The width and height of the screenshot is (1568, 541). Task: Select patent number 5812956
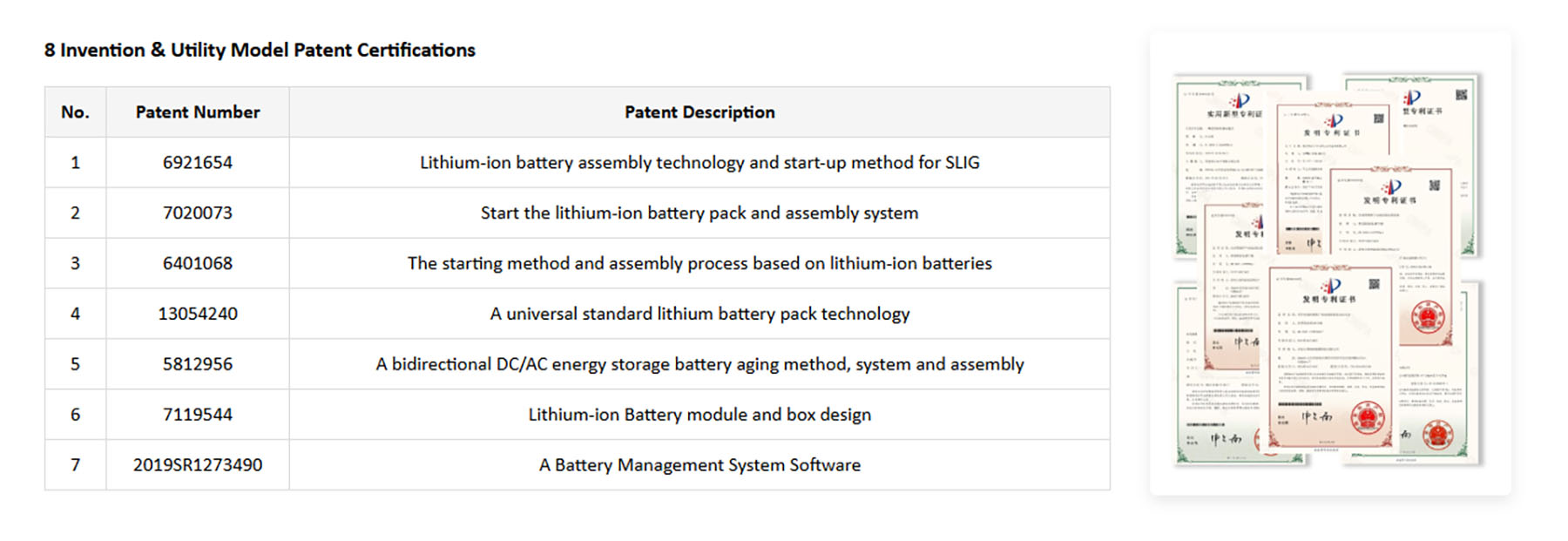coord(198,365)
